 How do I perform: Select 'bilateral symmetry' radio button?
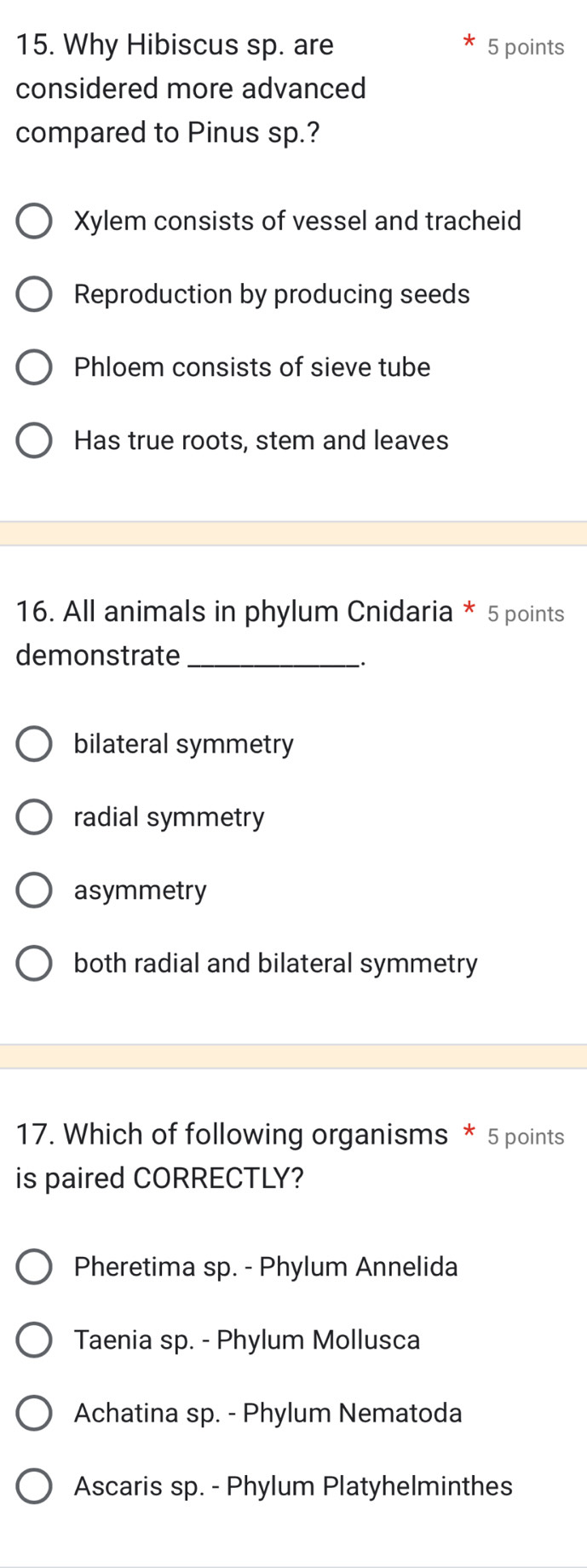[x=34, y=745]
